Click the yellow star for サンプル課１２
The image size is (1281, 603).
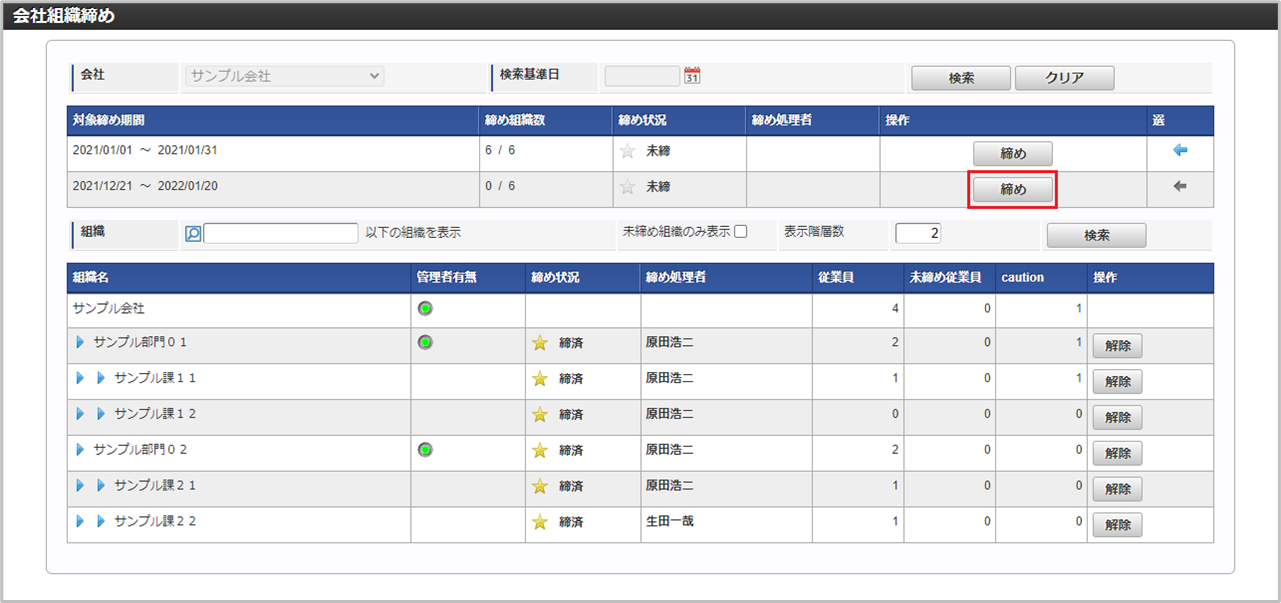point(540,414)
